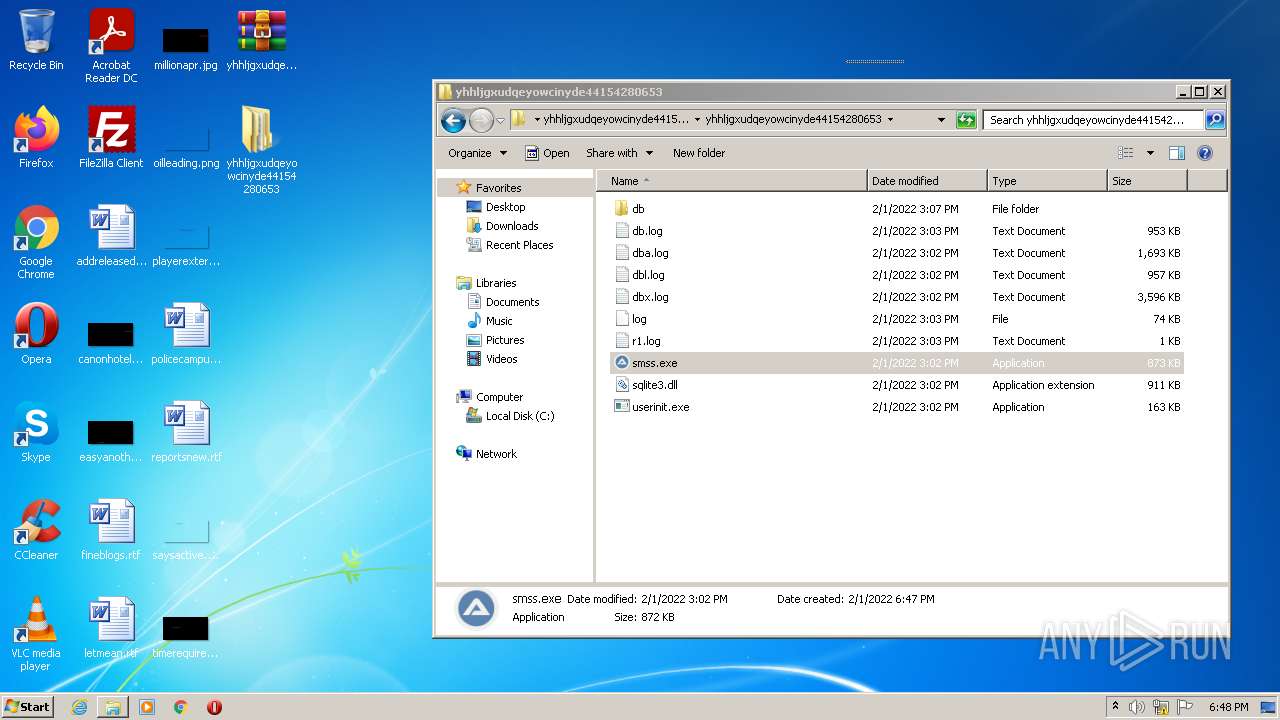Expand the first breadcrumb folder arrow

click(537, 120)
